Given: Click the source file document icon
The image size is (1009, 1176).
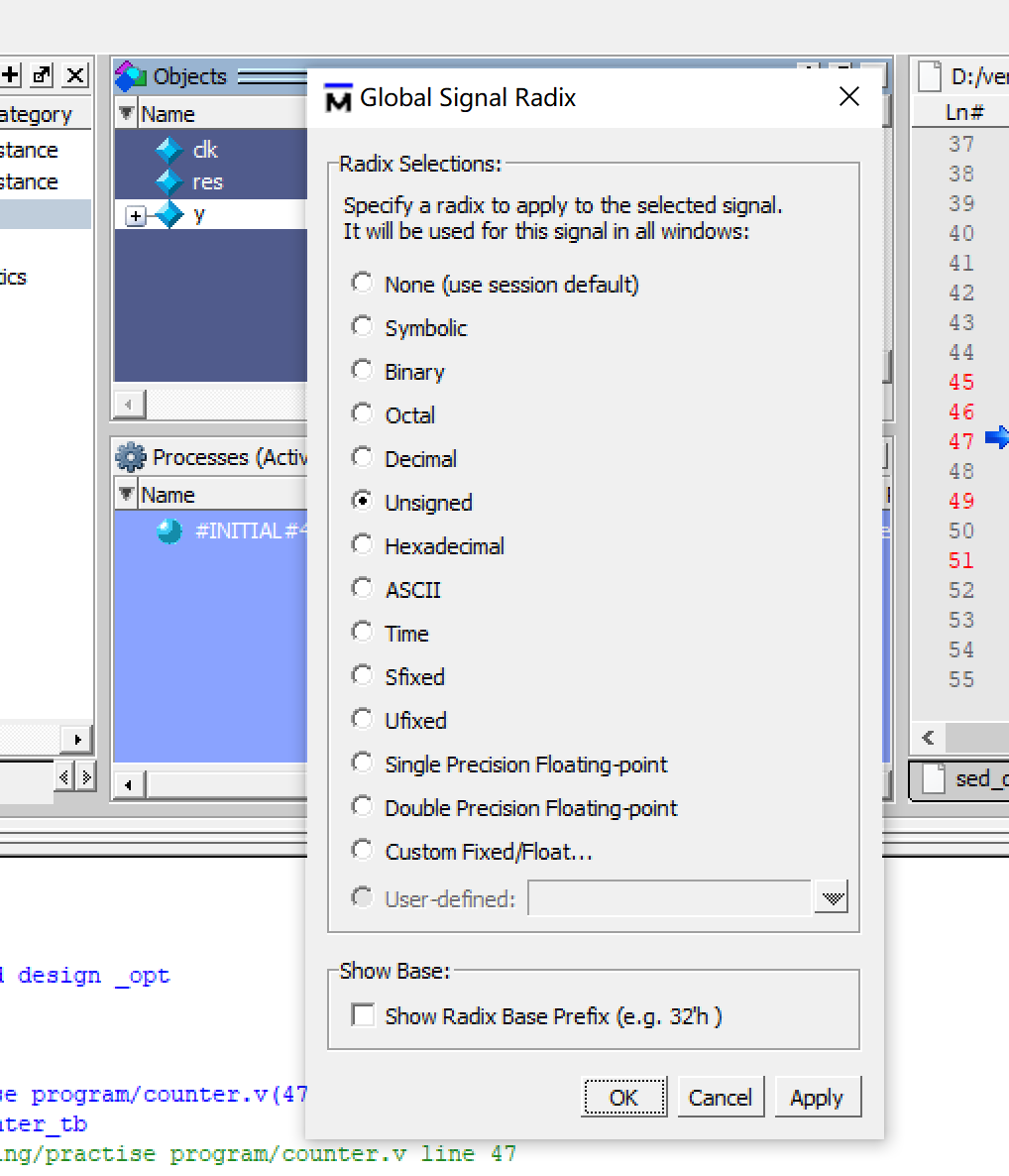Looking at the screenshot, I should tap(930, 75).
